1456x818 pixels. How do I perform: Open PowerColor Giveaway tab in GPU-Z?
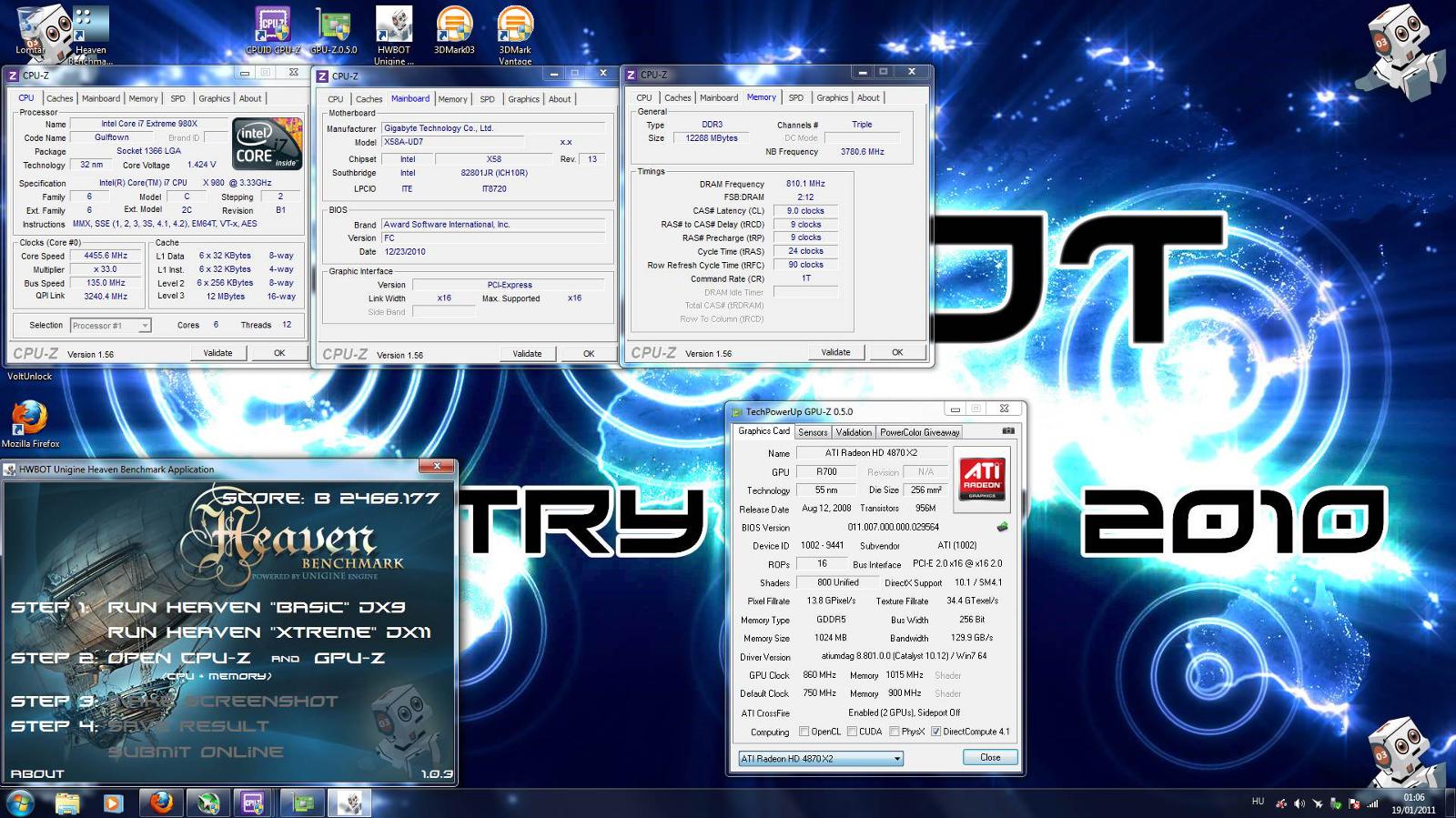(919, 432)
